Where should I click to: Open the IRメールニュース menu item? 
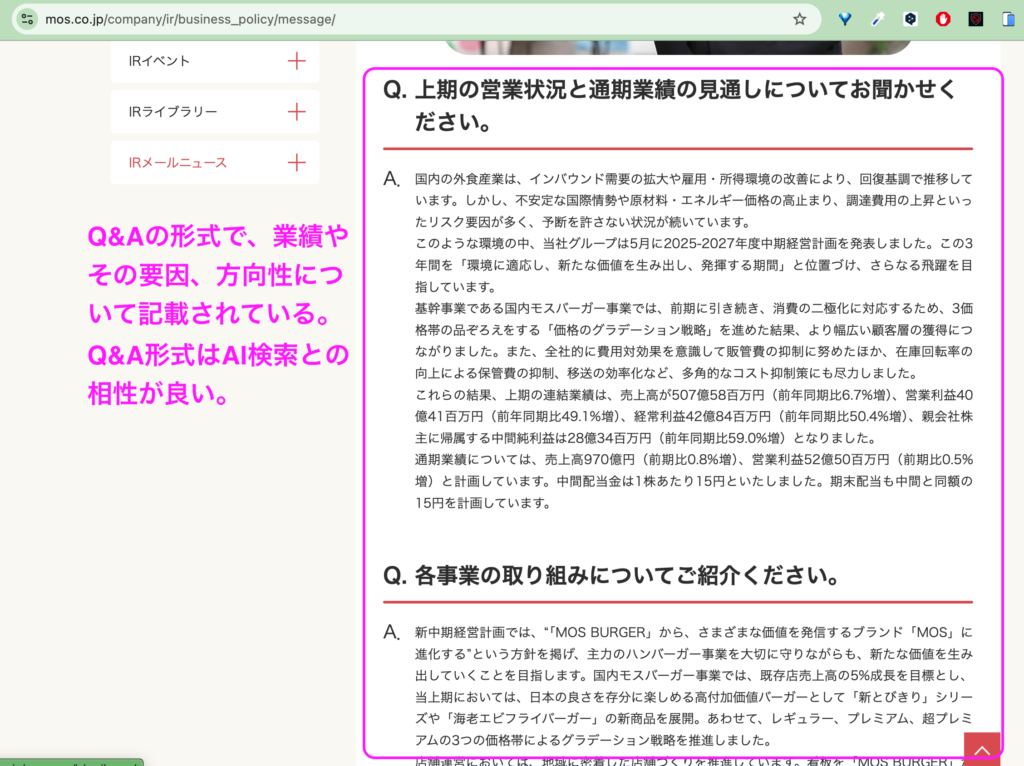pos(215,163)
